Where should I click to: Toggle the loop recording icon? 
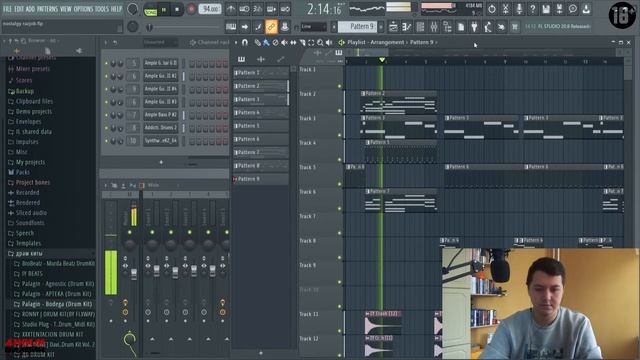point(285,9)
